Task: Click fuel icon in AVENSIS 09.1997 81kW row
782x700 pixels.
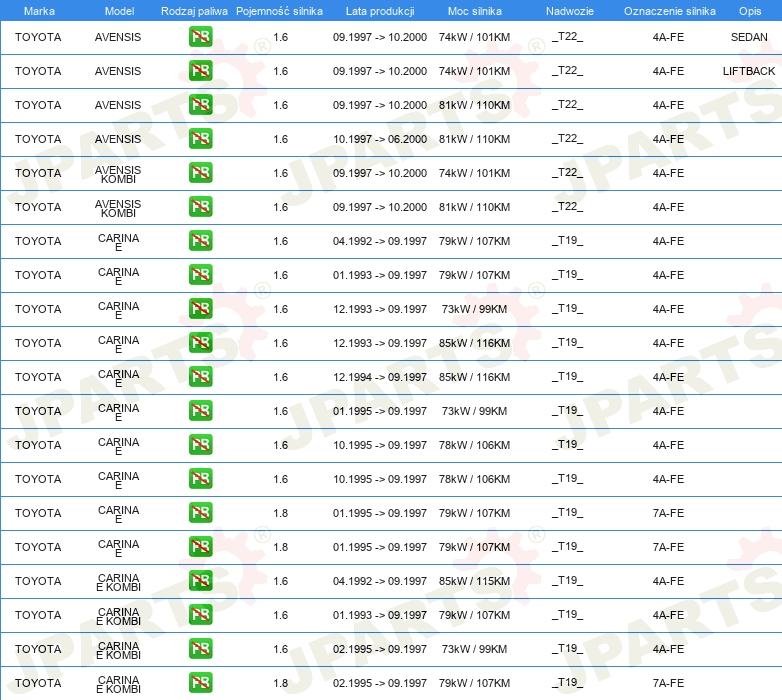Action: [x=200, y=105]
